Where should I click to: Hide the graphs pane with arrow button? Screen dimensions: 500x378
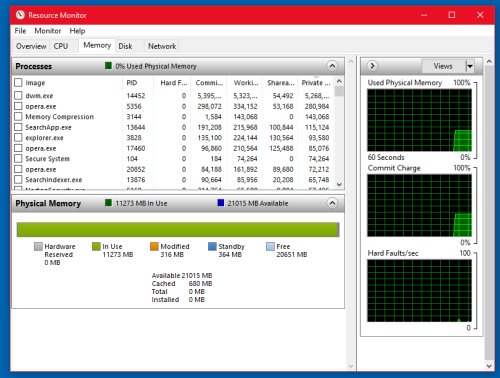372,66
